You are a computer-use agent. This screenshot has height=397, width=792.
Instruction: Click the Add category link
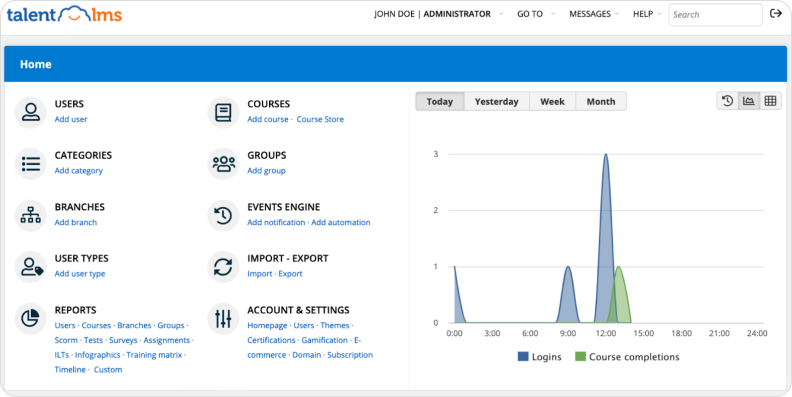point(78,171)
